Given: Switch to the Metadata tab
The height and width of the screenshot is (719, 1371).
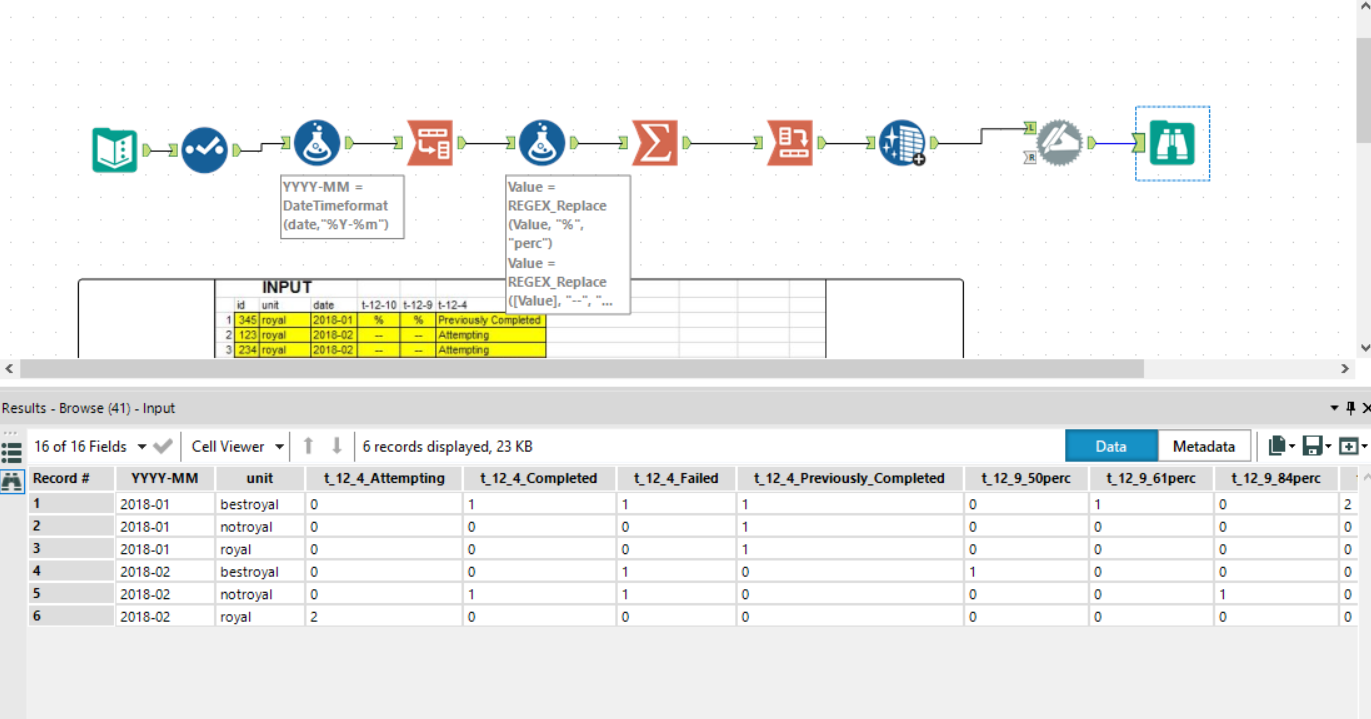Looking at the screenshot, I should click(1204, 446).
